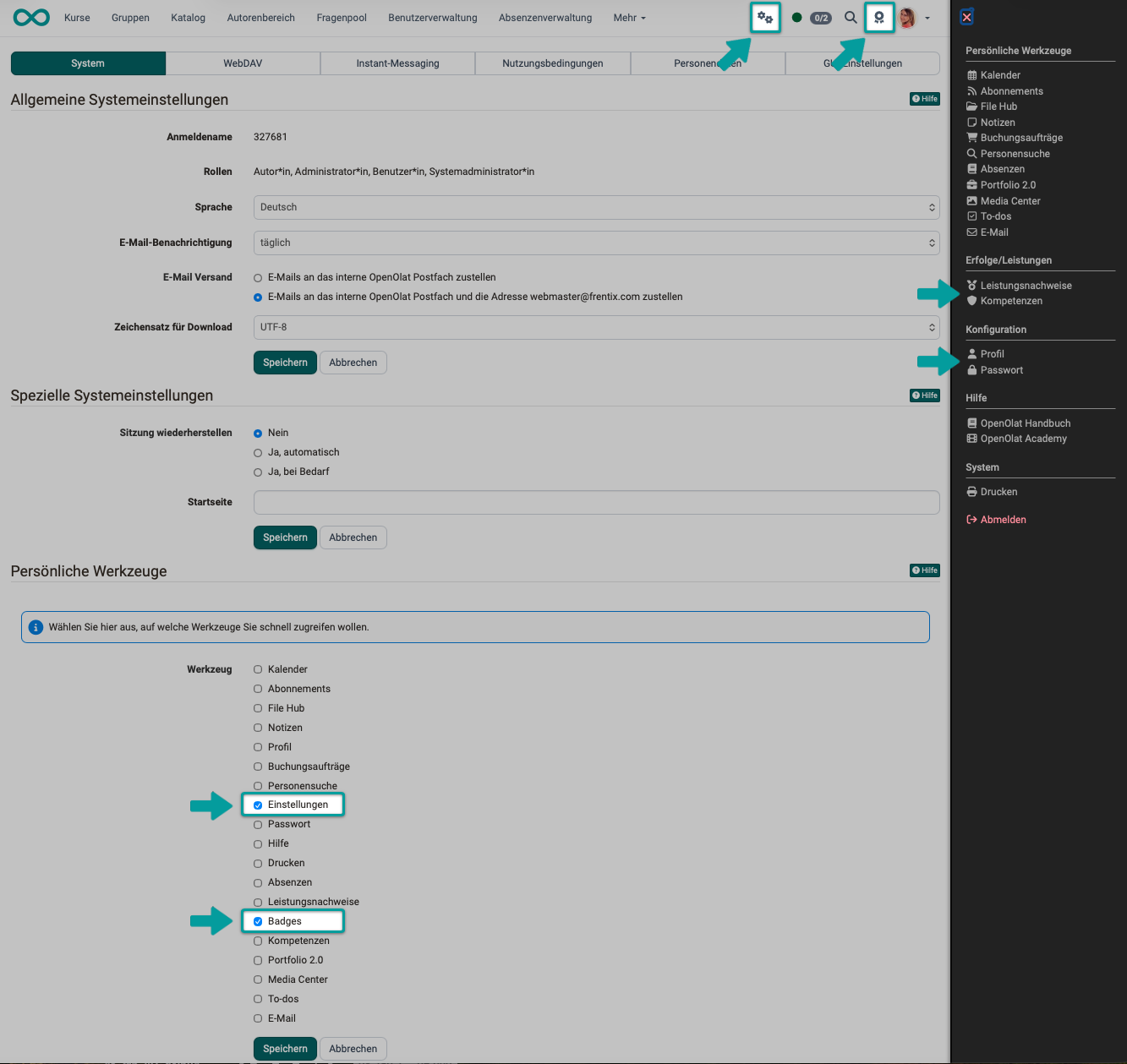Check File Hub tool checkbox
The height and width of the screenshot is (1064, 1127).
(258, 708)
